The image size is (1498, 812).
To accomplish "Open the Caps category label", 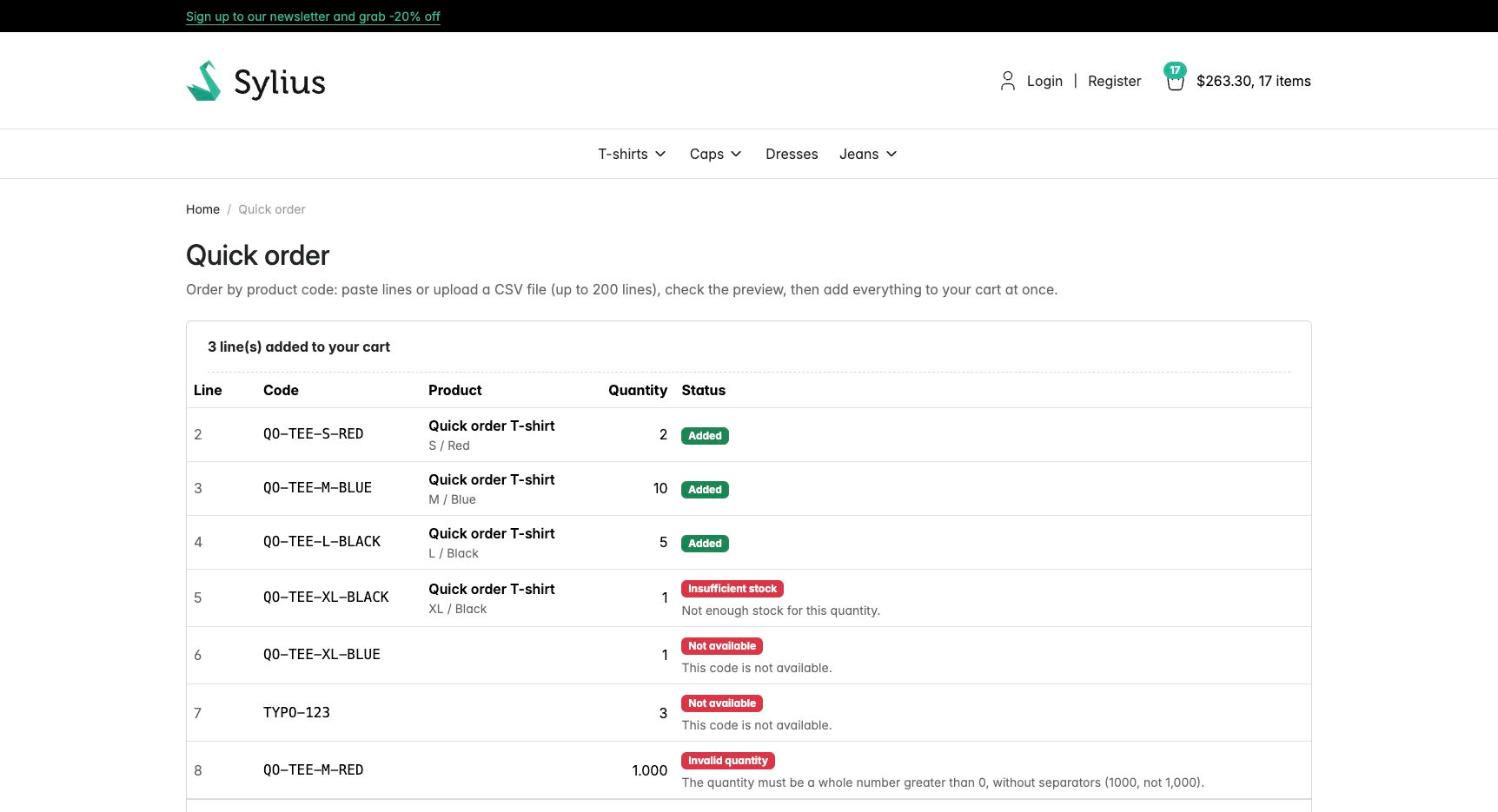I will pos(707,154).
